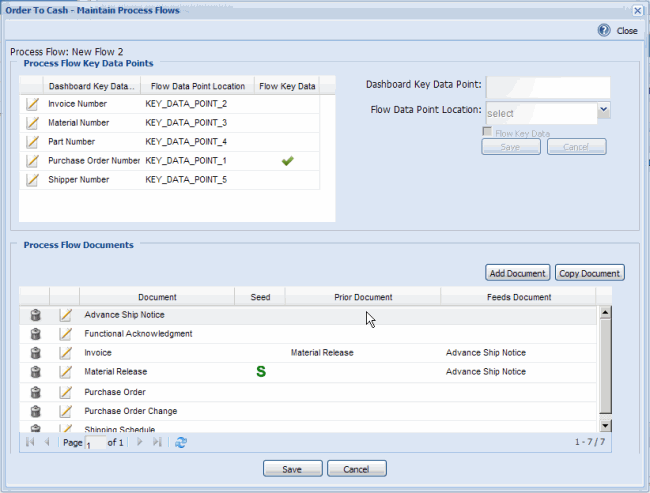Select Invoice row's Advance Ship Notice feed cell

point(486,353)
